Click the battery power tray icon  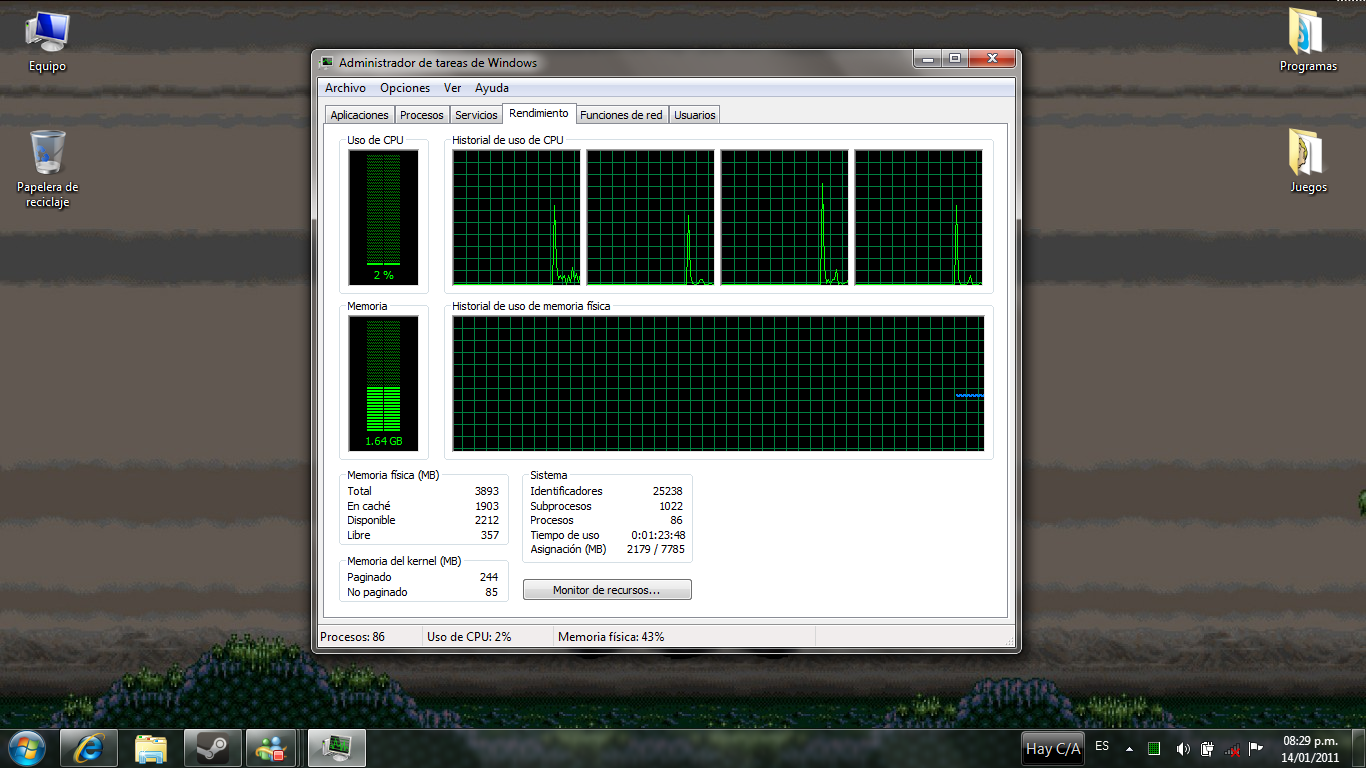pos(1207,748)
